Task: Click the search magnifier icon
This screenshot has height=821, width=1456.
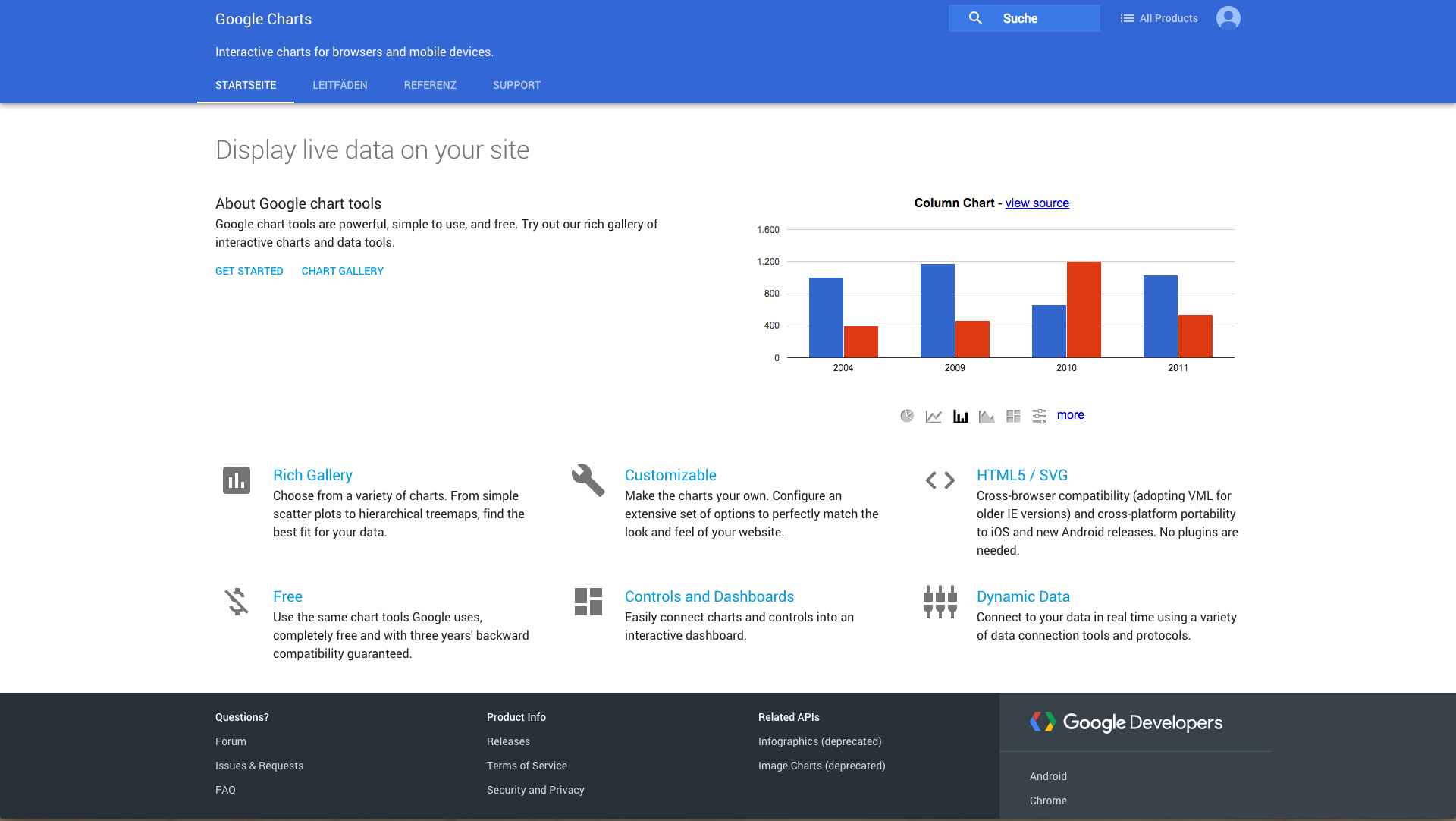Action: 975,18
